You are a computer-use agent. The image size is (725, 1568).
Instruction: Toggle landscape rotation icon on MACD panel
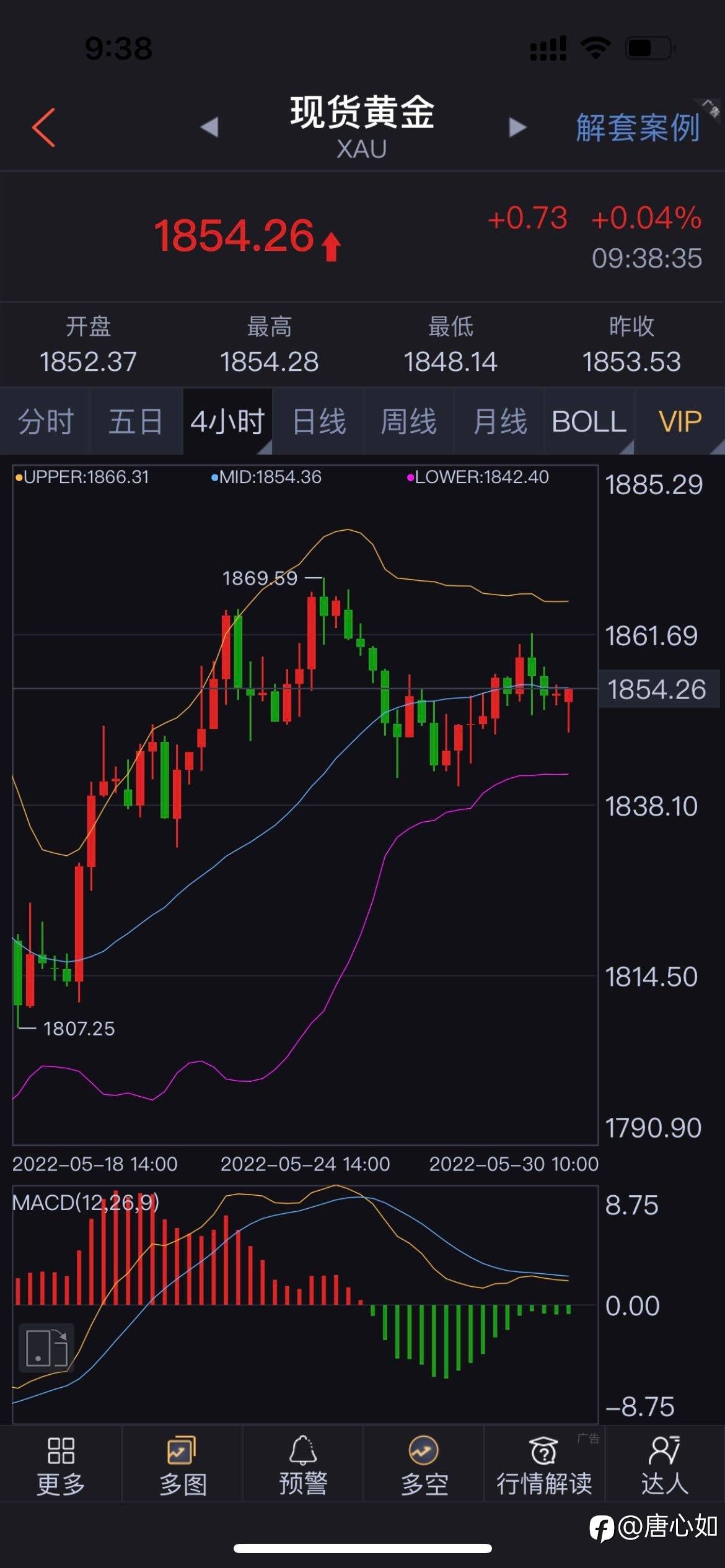[46, 1348]
